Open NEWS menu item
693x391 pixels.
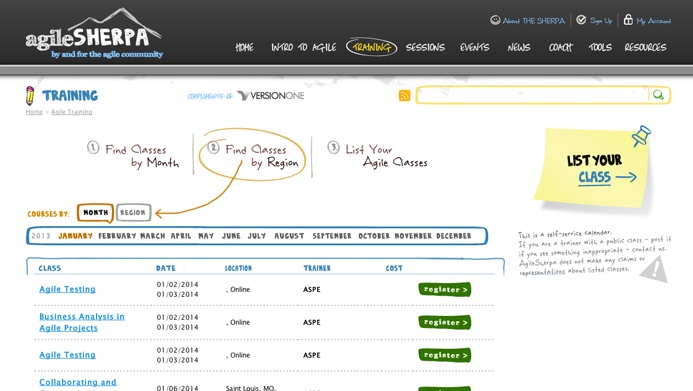tap(519, 47)
